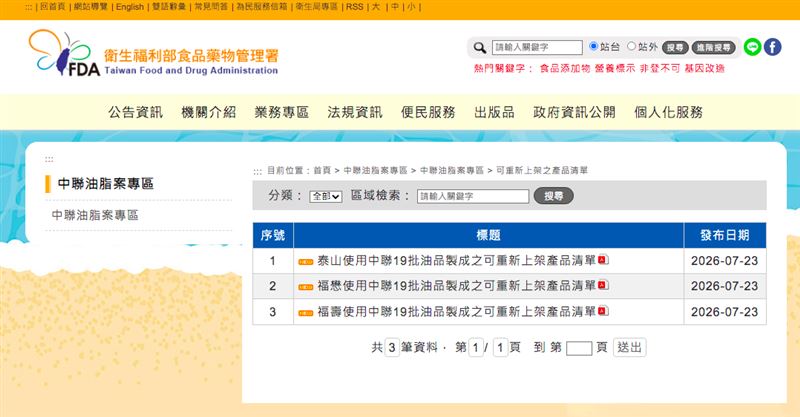Click the 區域檢索 搜尋 button
Screen dimensions: 800x417
(x=554, y=196)
